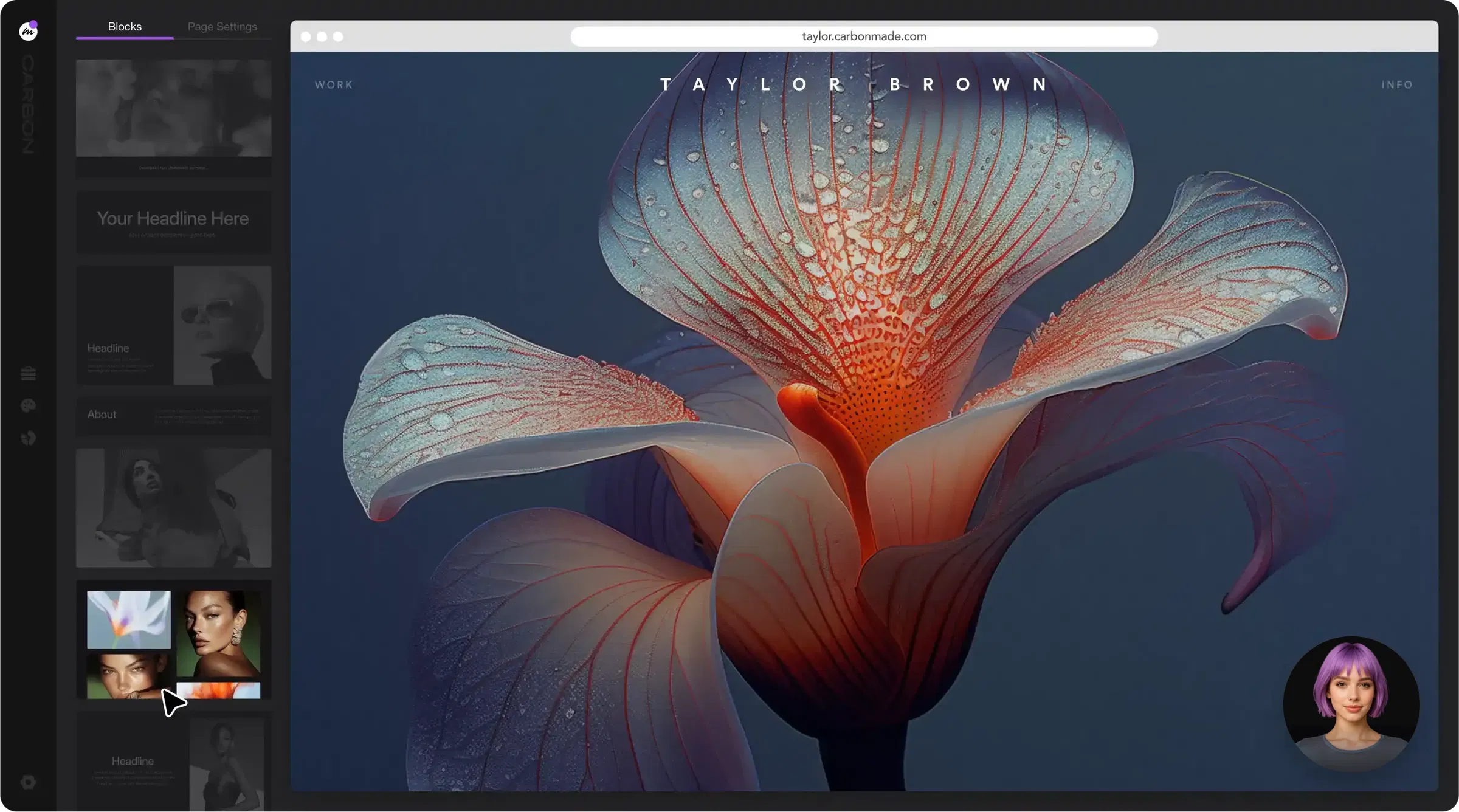The width and height of the screenshot is (1459, 812).
Task: Switch to the Blocks tab
Action: 125,27
